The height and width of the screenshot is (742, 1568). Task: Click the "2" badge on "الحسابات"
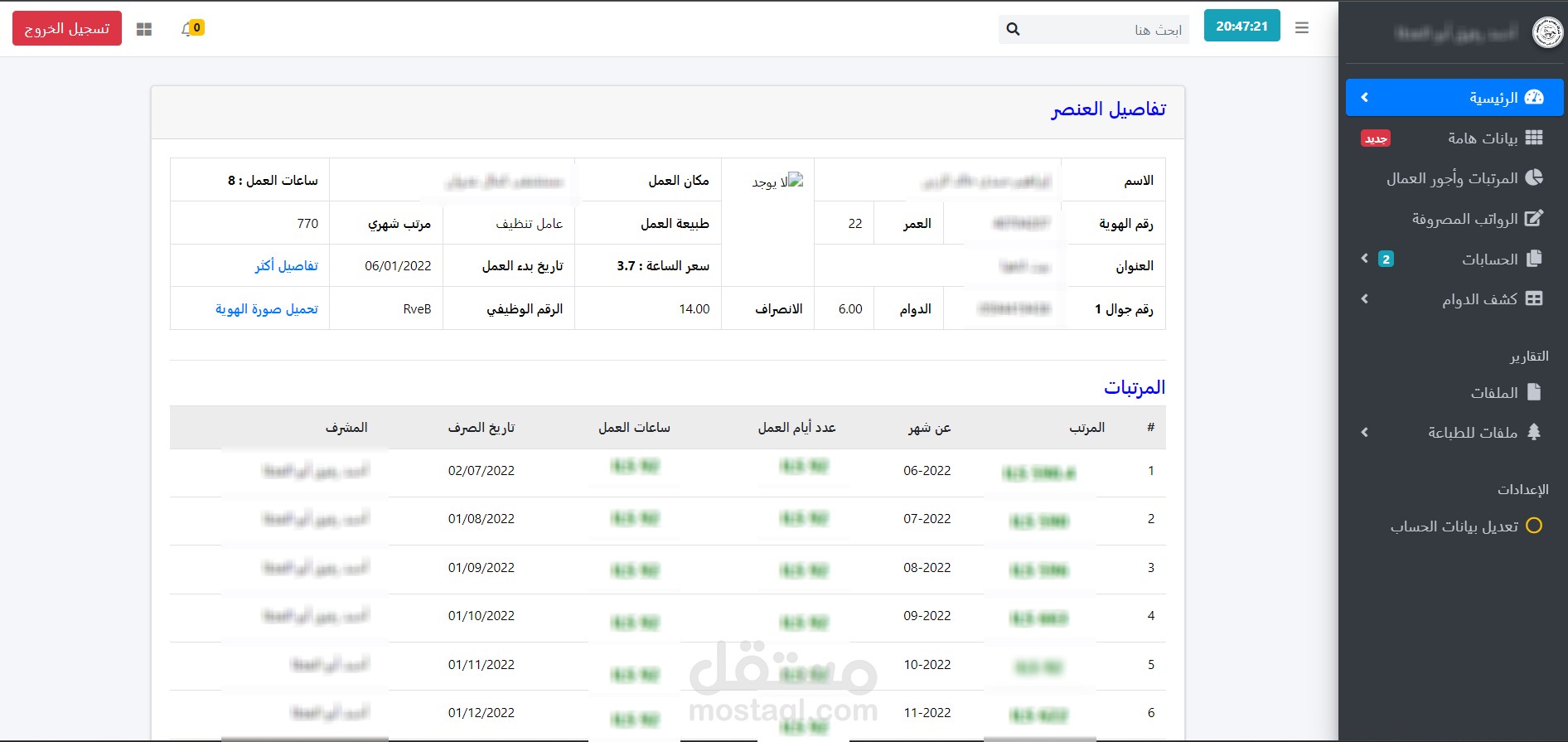(x=1386, y=259)
